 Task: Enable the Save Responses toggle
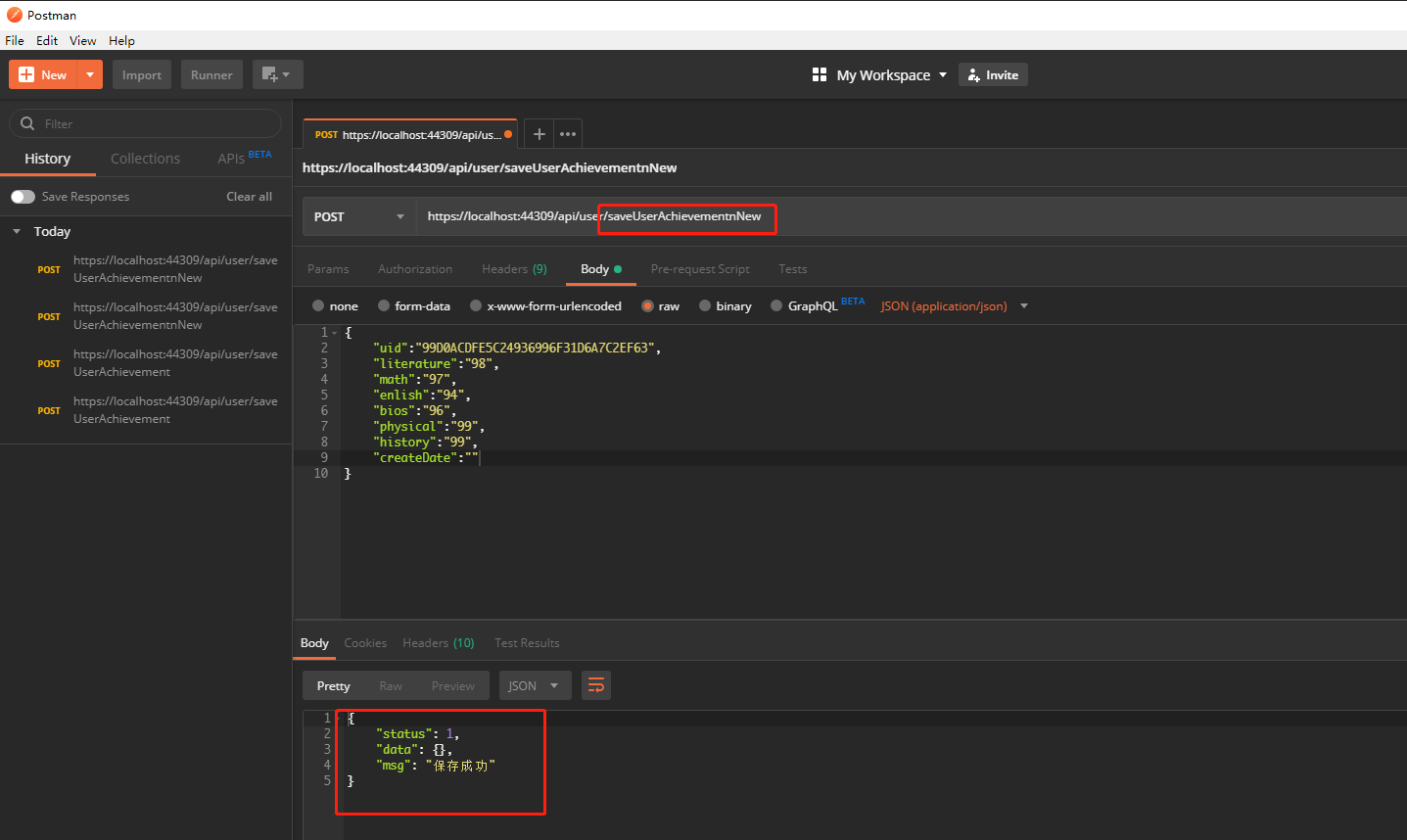click(x=22, y=196)
